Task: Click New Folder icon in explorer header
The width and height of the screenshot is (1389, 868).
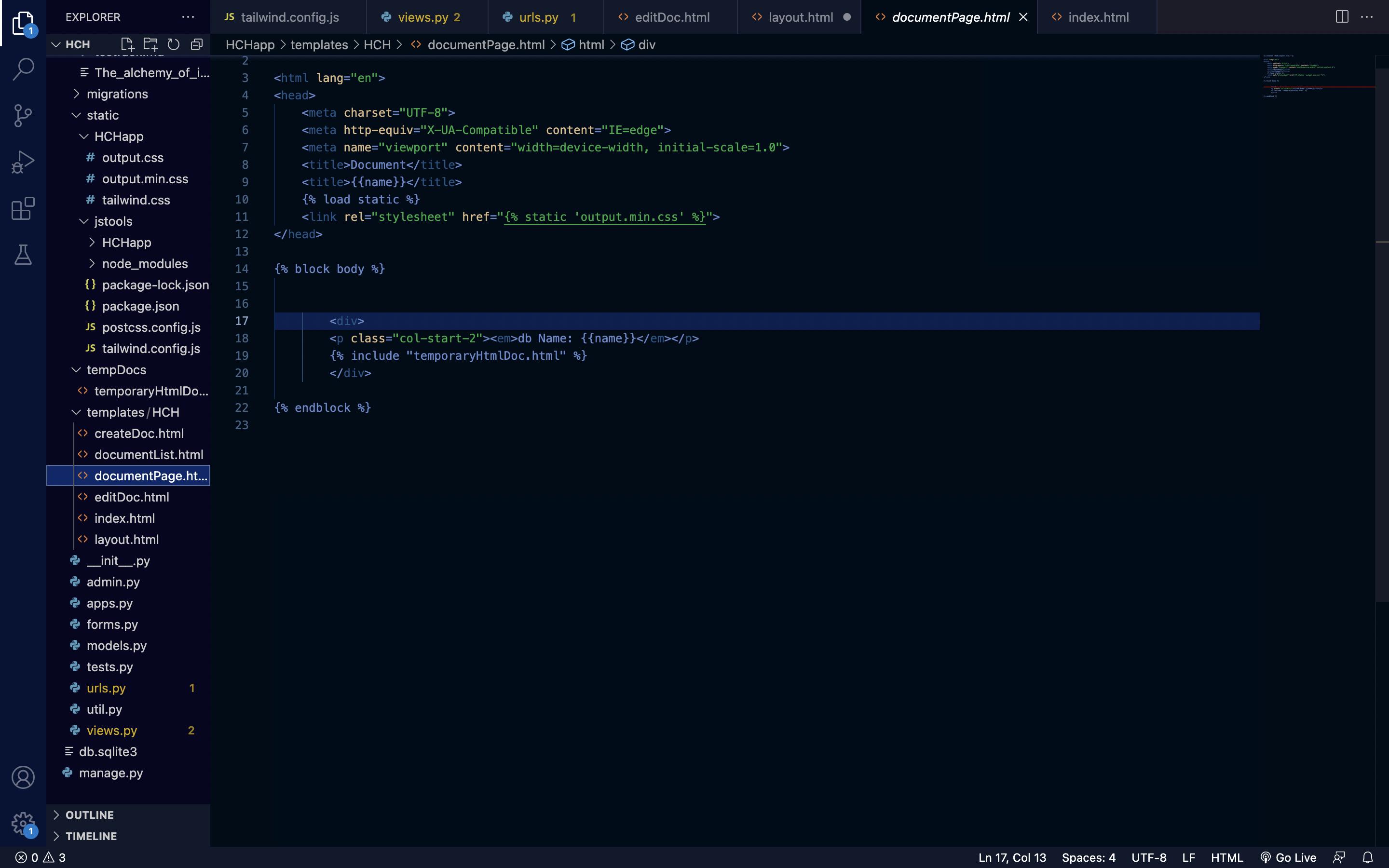Action: (x=150, y=44)
